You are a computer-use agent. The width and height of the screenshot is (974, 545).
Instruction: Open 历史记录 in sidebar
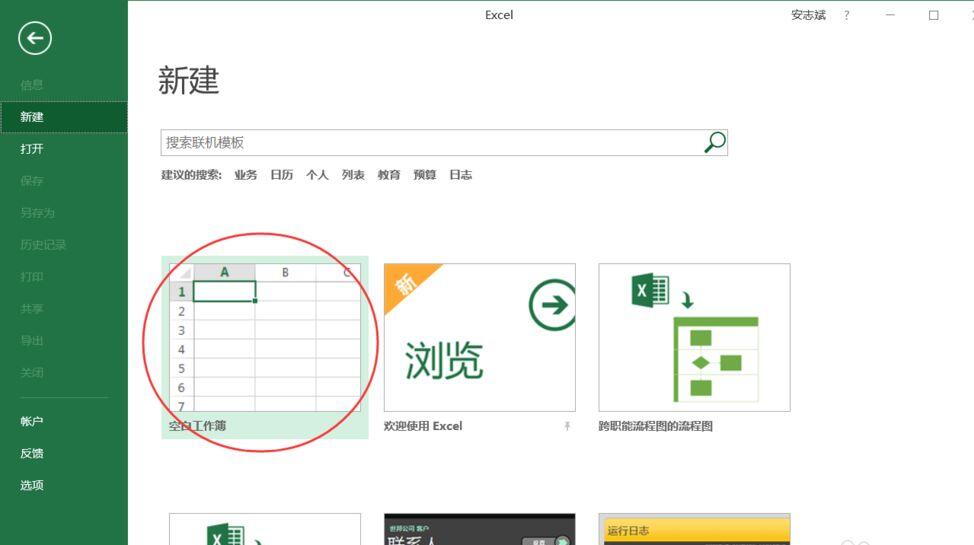(43, 245)
